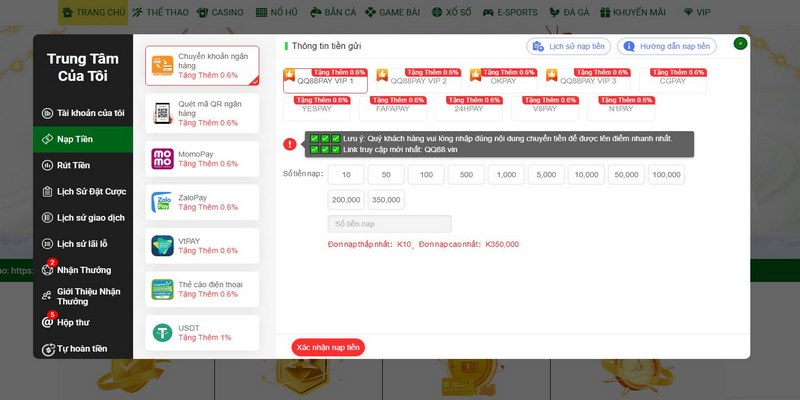This screenshot has height=400, width=800.
Task: Choose Chuyển khoản ngân hàng payment method
Action: tap(202, 65)
